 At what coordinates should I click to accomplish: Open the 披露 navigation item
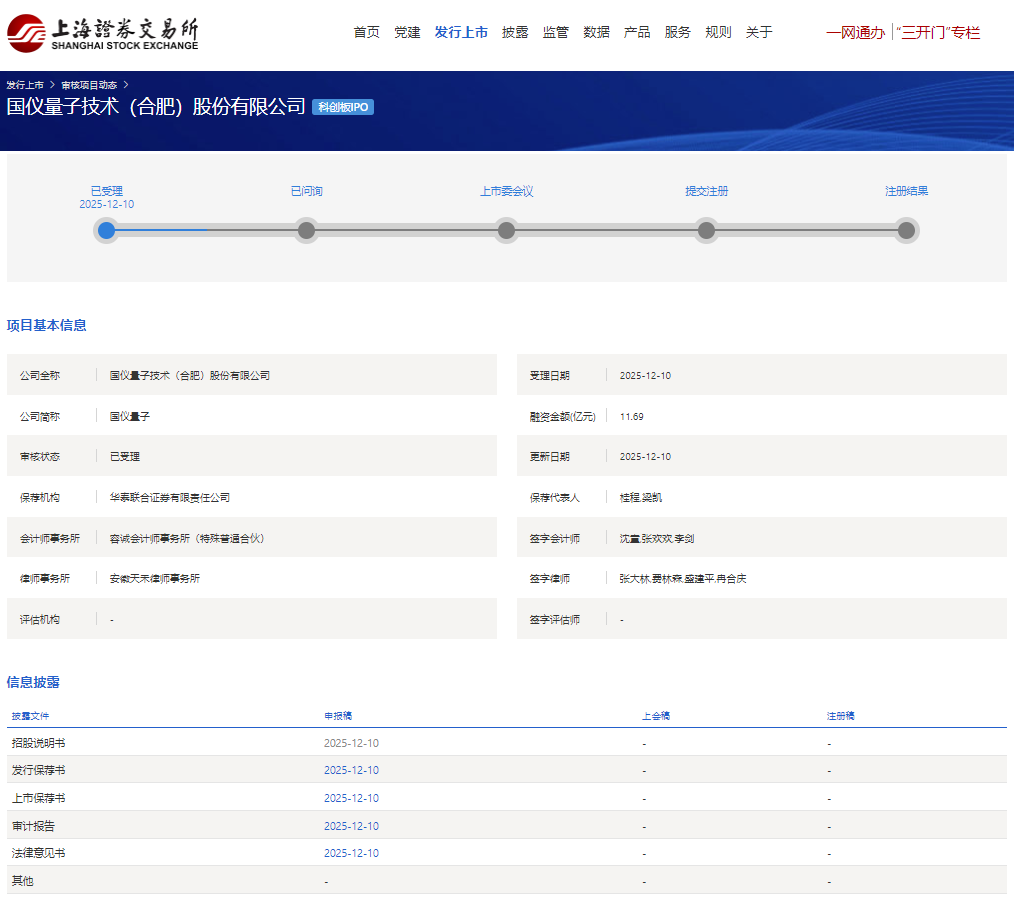pos(515,32)
